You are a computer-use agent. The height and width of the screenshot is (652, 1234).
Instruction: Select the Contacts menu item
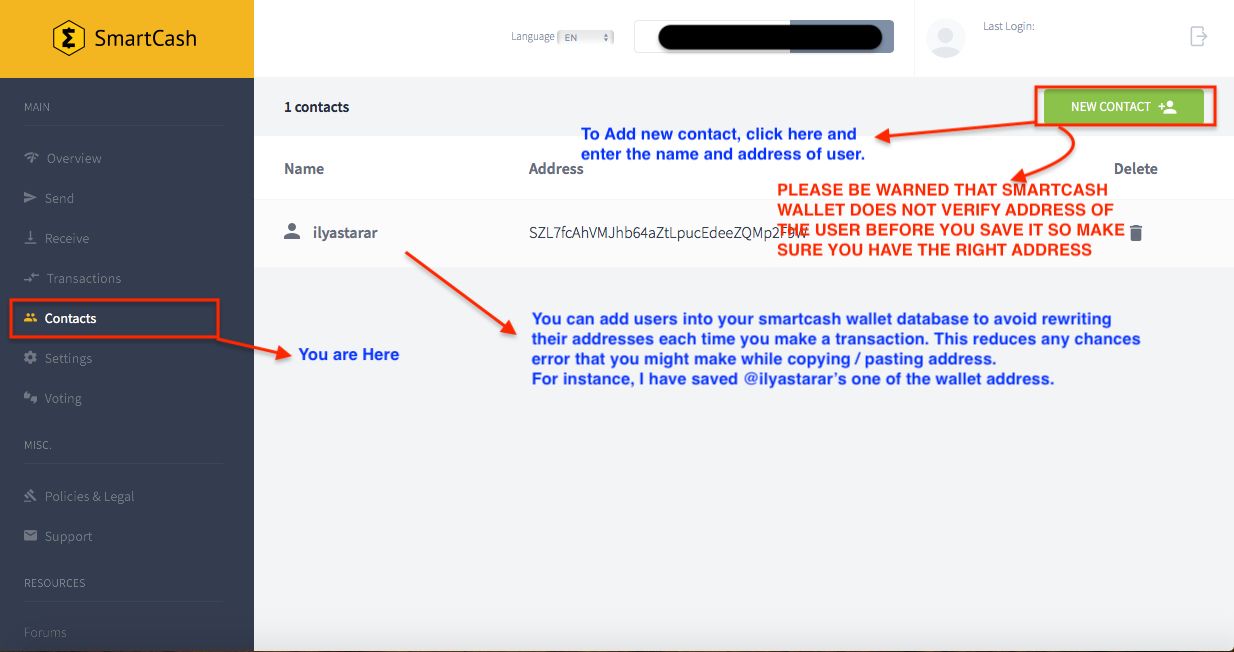tap(71, 318)
